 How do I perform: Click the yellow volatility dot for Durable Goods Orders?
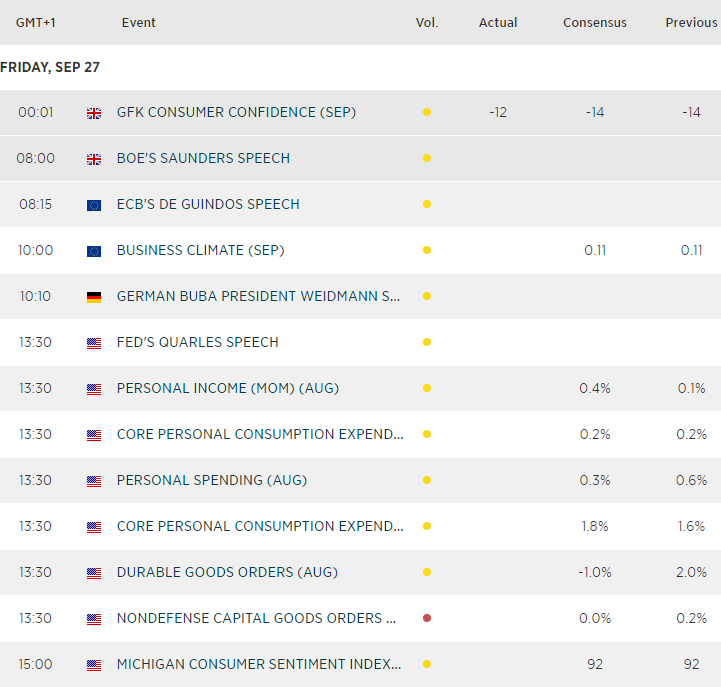coord(427,572)
